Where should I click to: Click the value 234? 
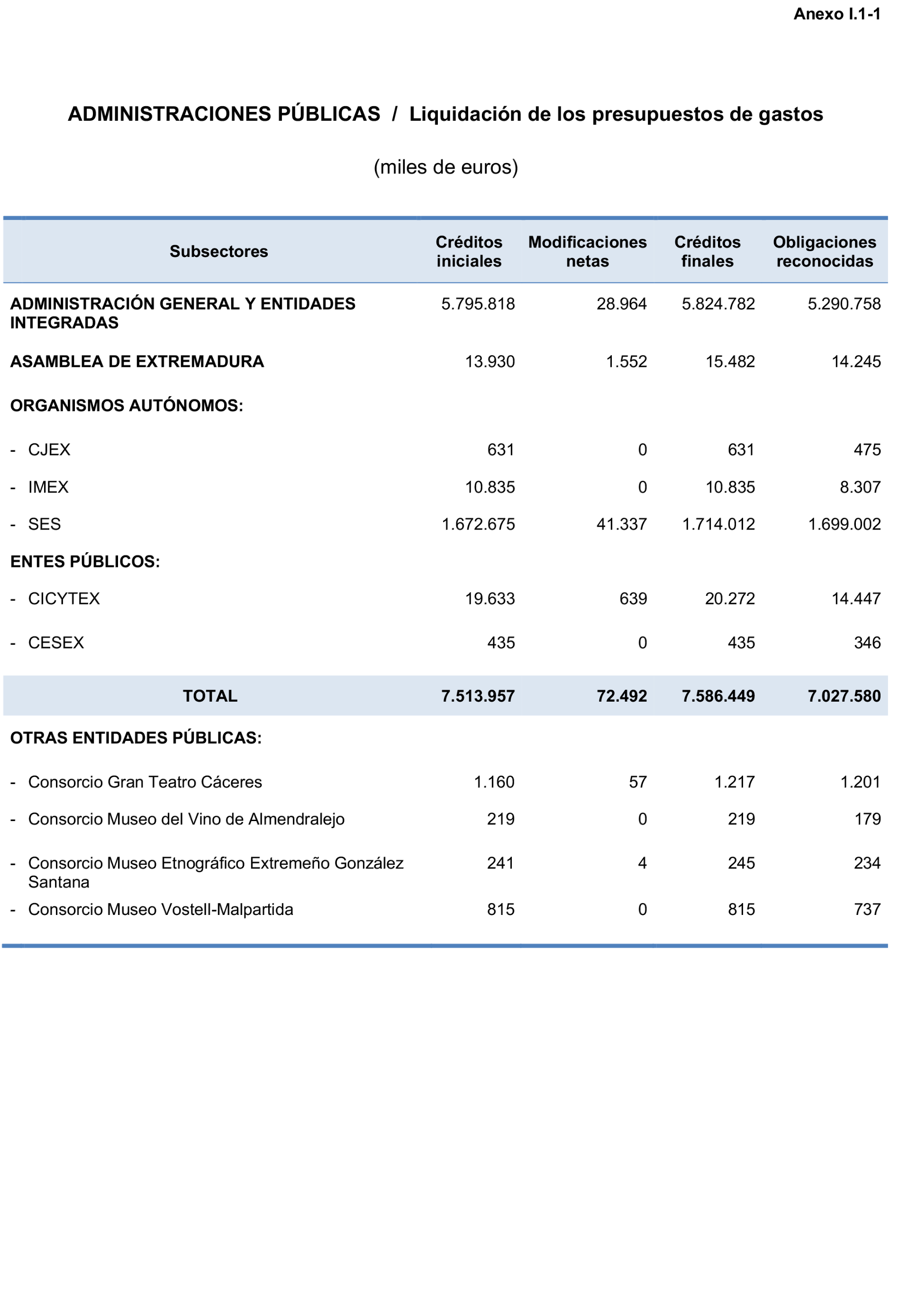pos(867,864)
